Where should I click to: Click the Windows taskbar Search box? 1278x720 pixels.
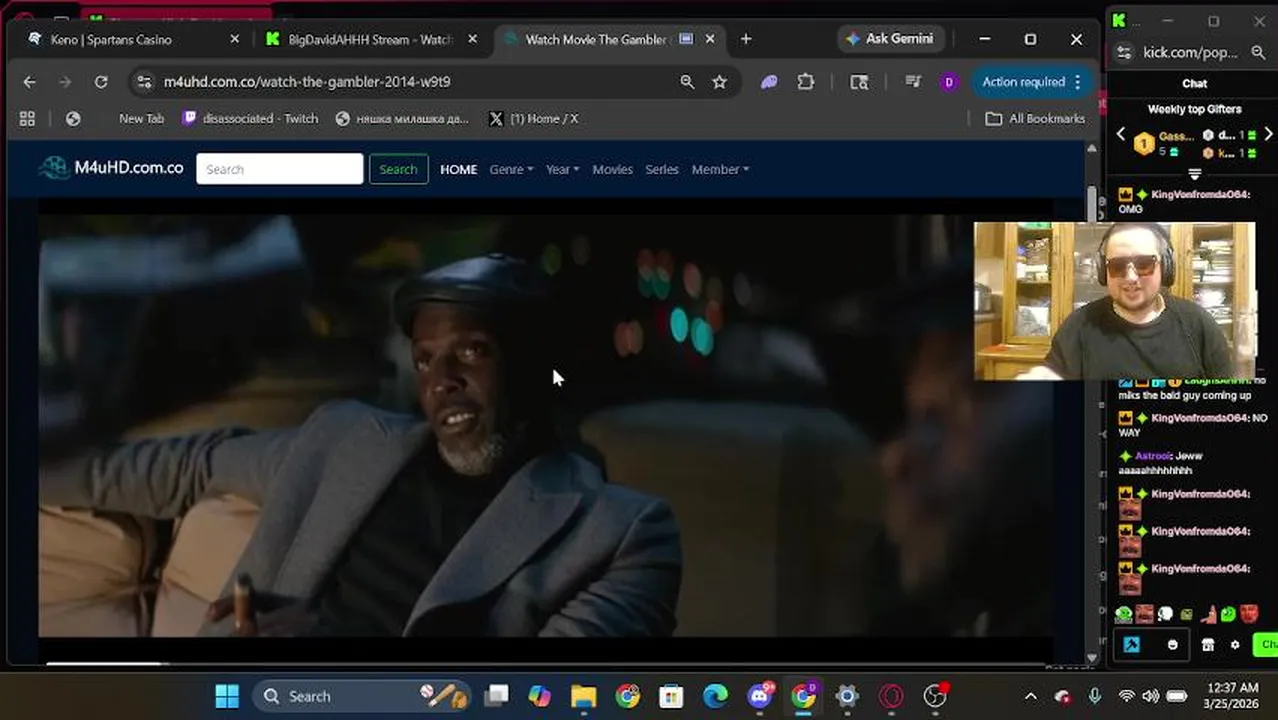coord(360,696)
